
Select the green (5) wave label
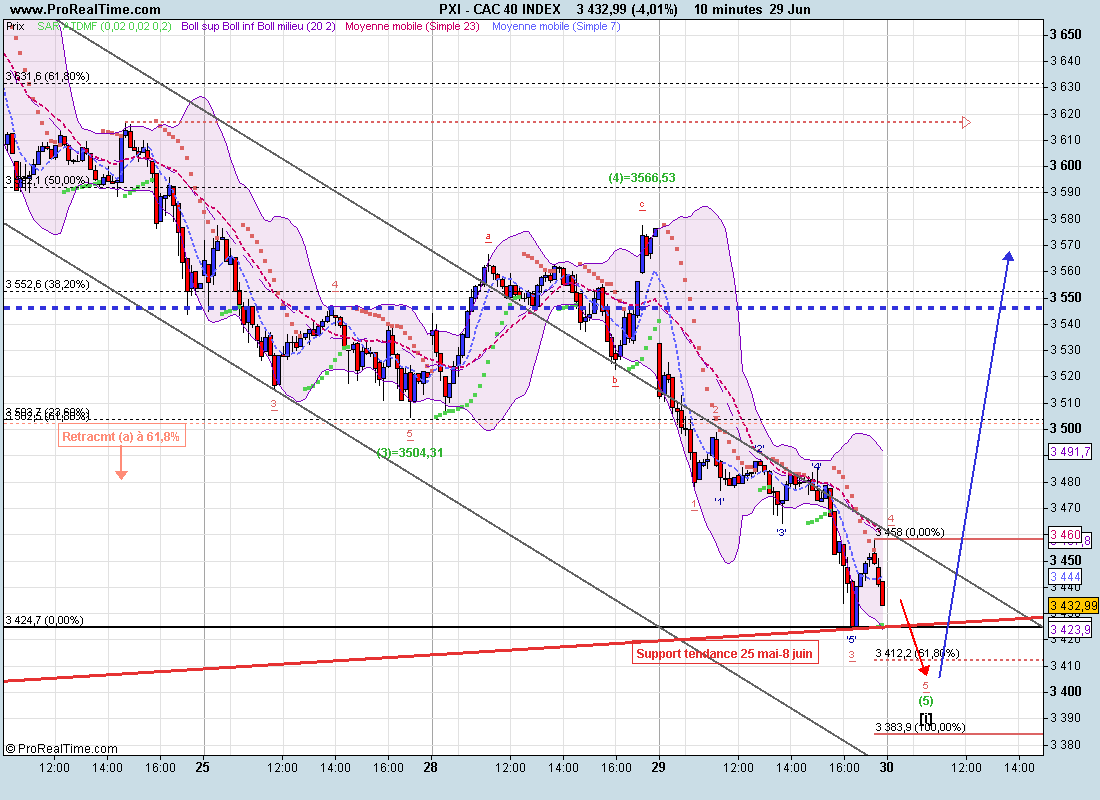point(926,700)
